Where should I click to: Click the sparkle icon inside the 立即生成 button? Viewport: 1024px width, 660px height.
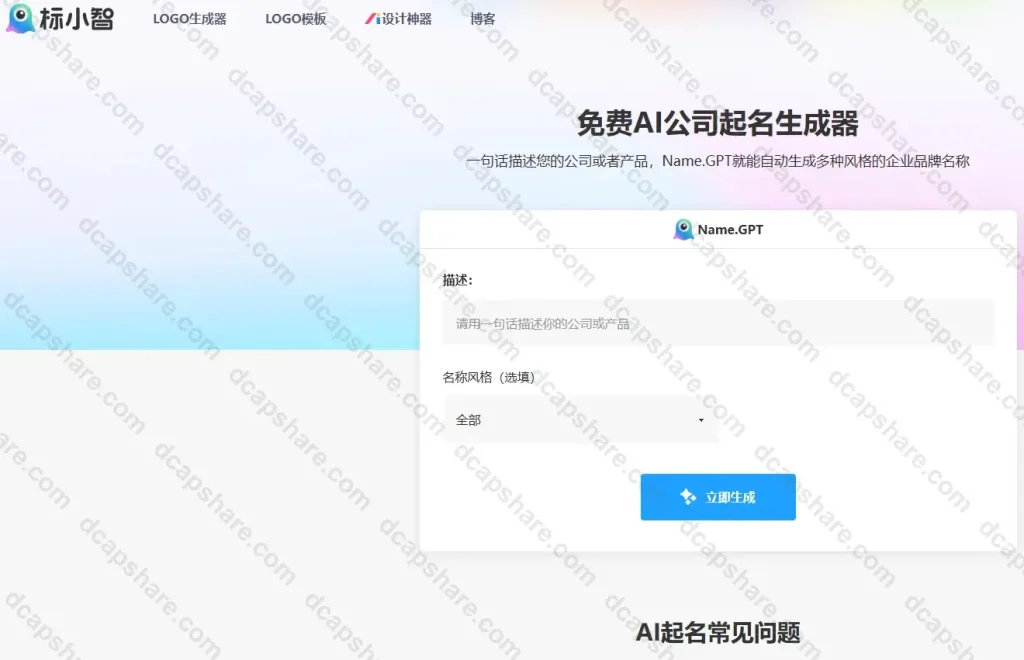point(687,496)
